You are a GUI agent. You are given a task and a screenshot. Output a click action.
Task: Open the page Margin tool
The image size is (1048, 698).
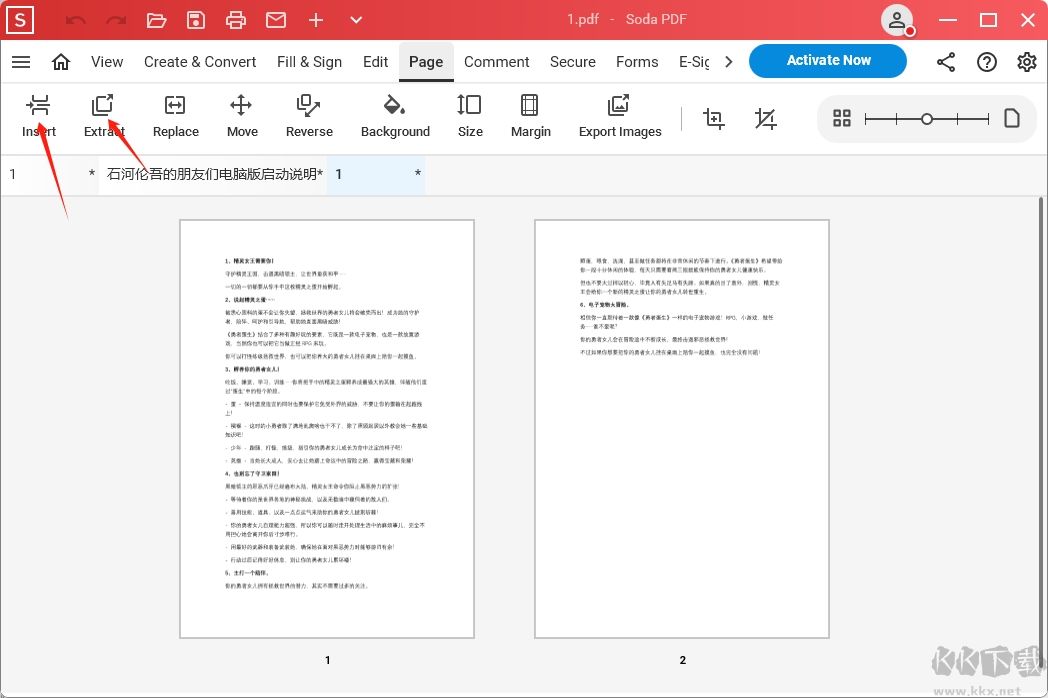(530, 117)
